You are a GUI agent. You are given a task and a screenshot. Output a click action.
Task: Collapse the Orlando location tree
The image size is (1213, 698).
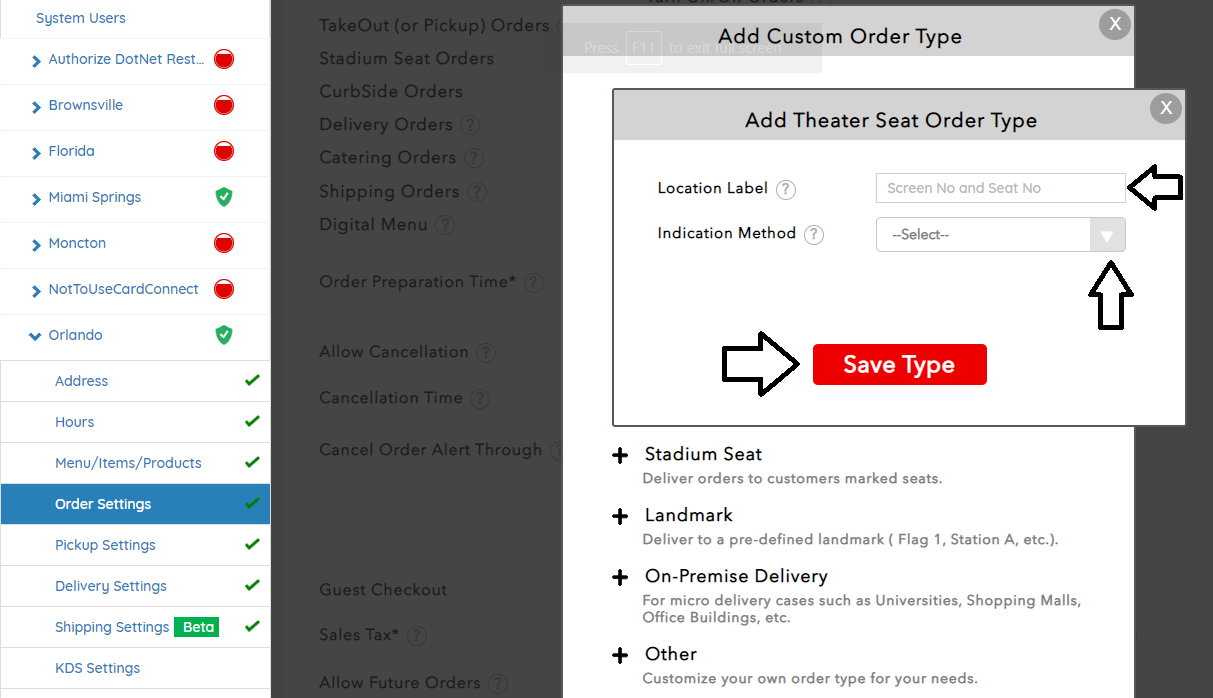tap(36, 336)
